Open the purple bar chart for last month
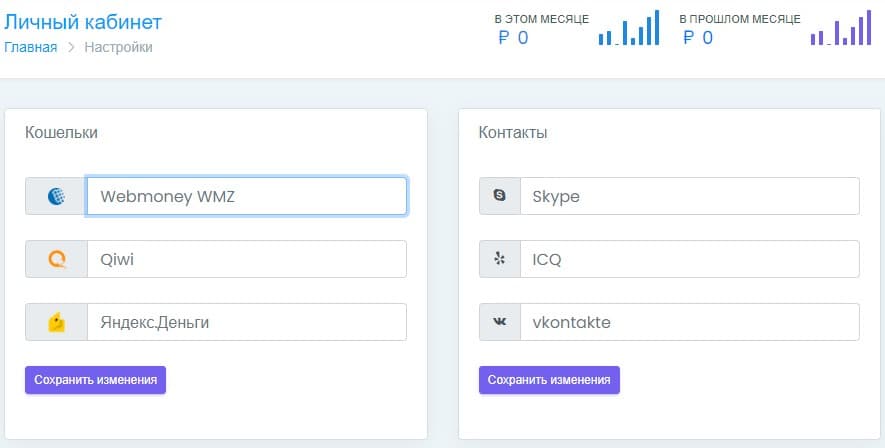885x448 pixels. pos(841,28)
